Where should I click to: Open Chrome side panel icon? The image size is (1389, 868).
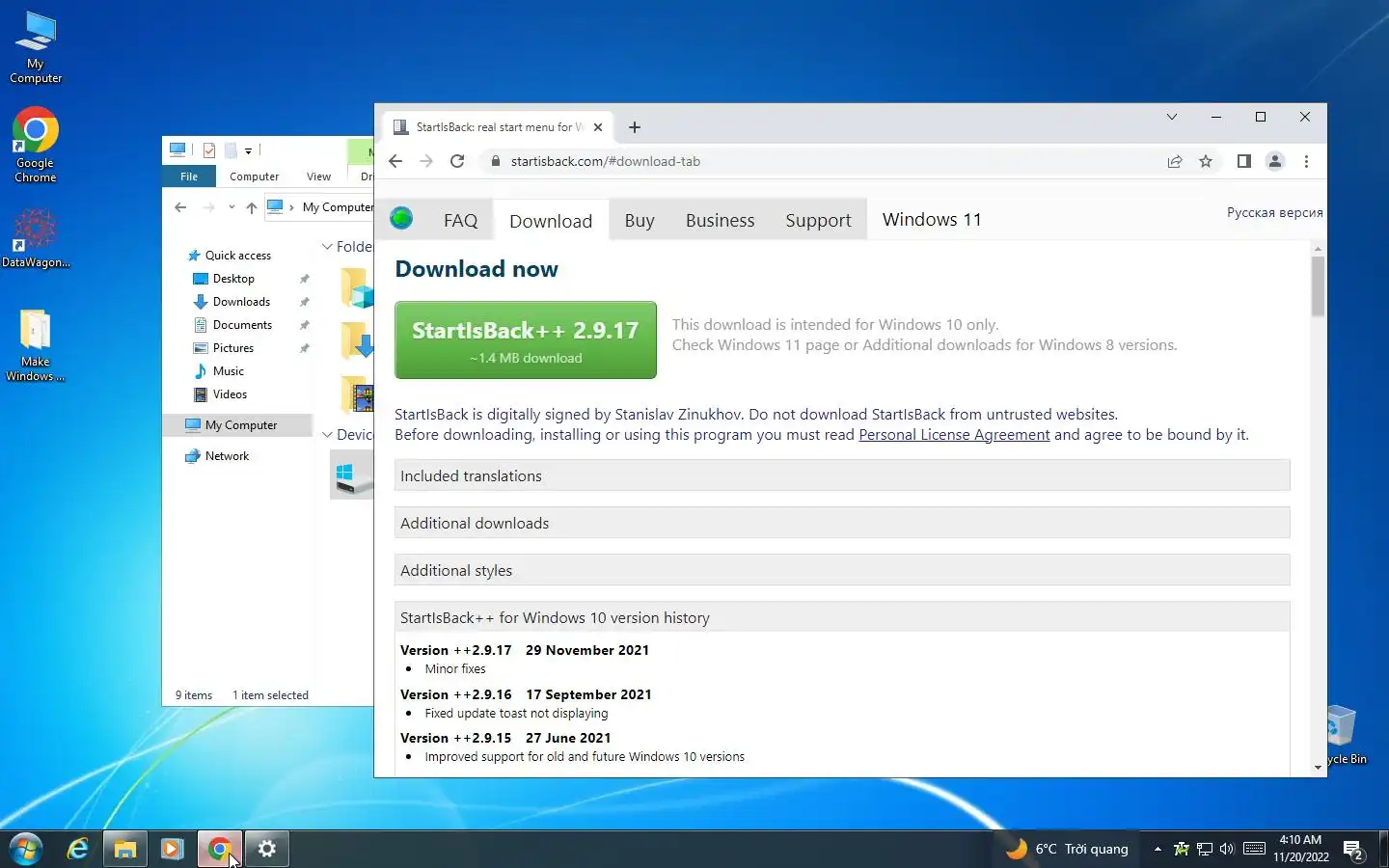point(1244,161)
